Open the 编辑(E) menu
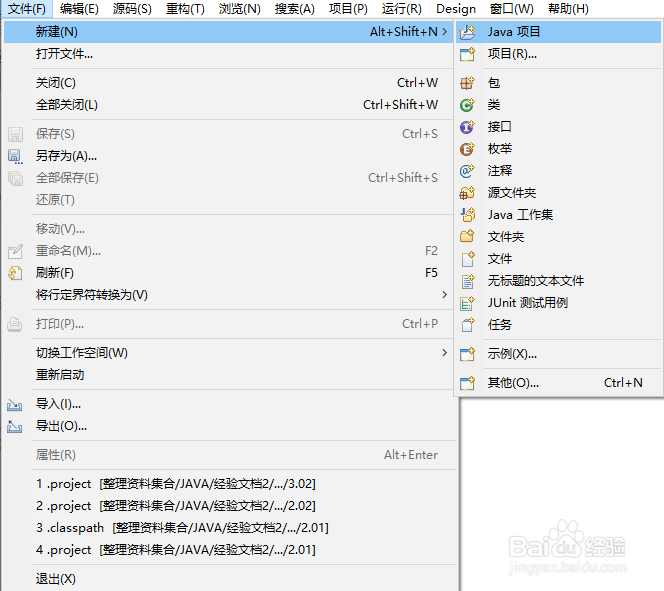Viewport: 664px width, 591px height. (79, 9)
